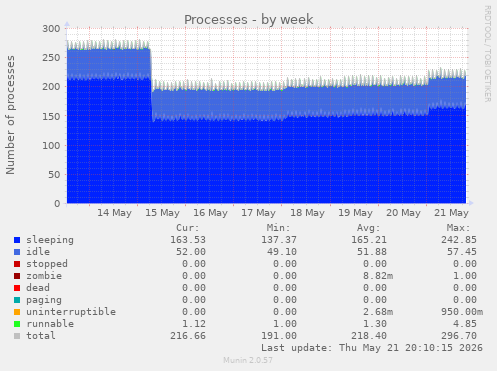The height and width of the screenshot is (371, 497).
Task: Click the 'Max:' column header
Action: pos(458,228)
